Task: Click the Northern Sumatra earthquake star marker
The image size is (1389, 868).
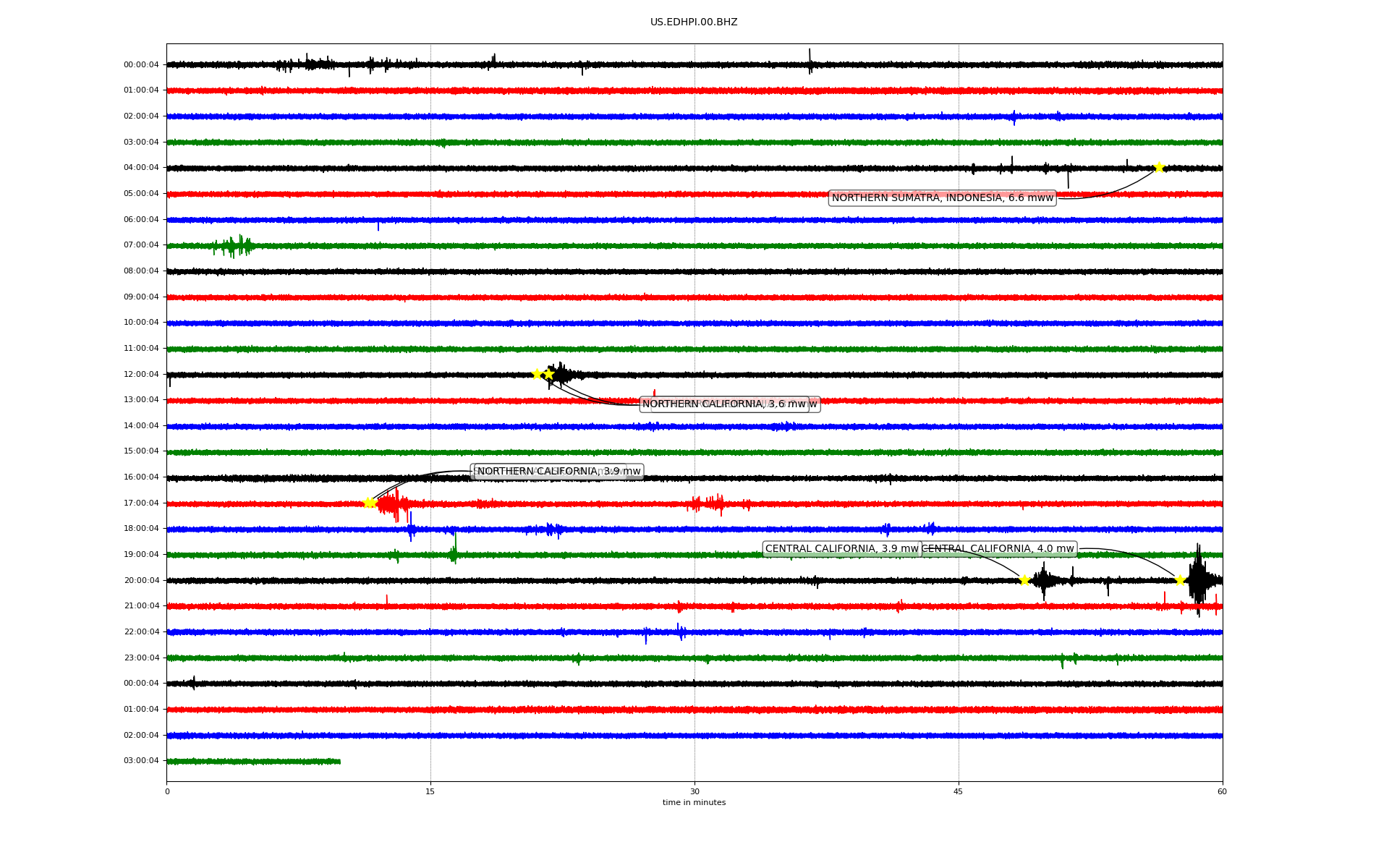Action: tap(1159, 168)
